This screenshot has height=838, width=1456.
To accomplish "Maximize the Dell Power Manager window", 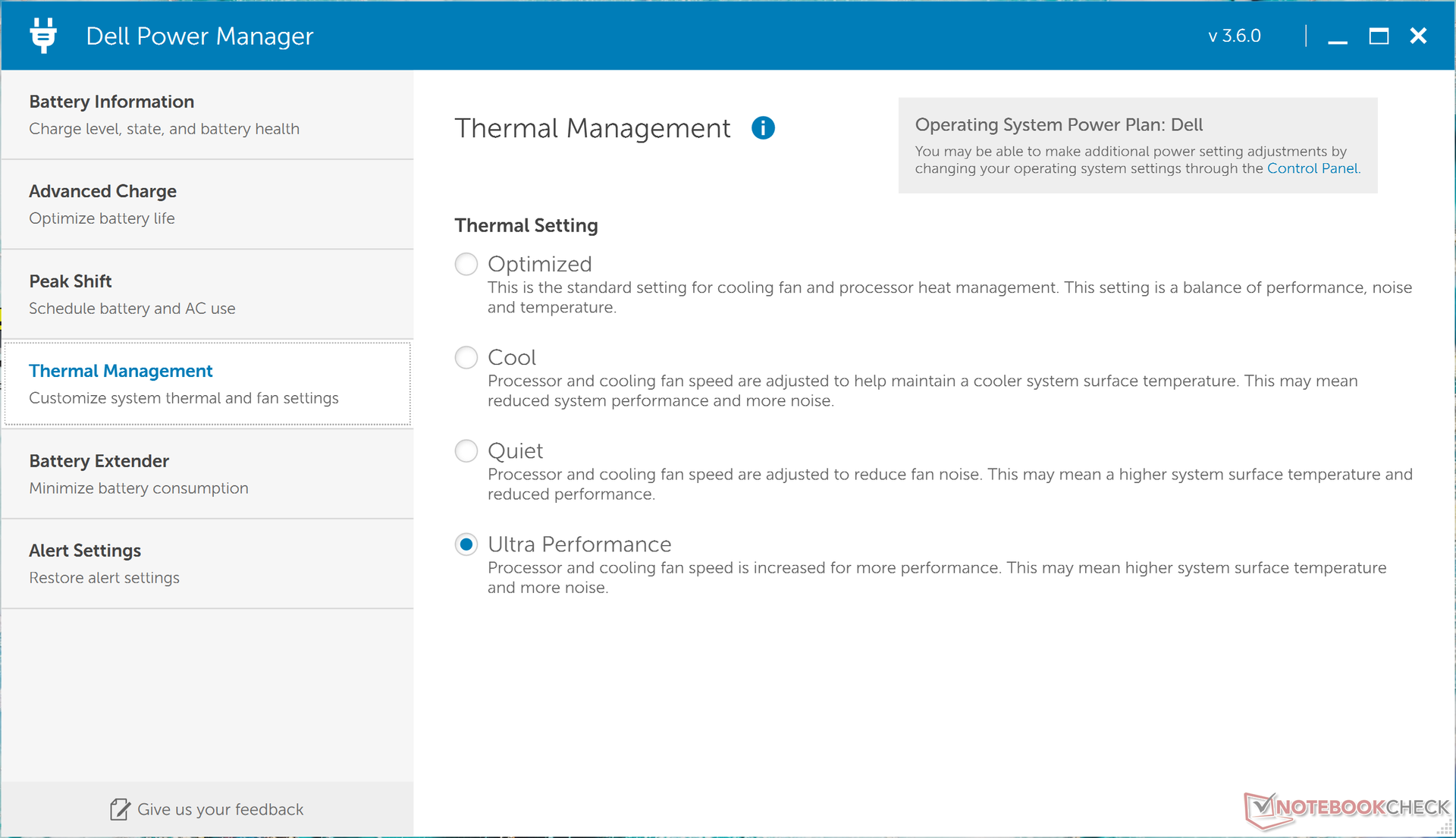I will point(1379,36).
